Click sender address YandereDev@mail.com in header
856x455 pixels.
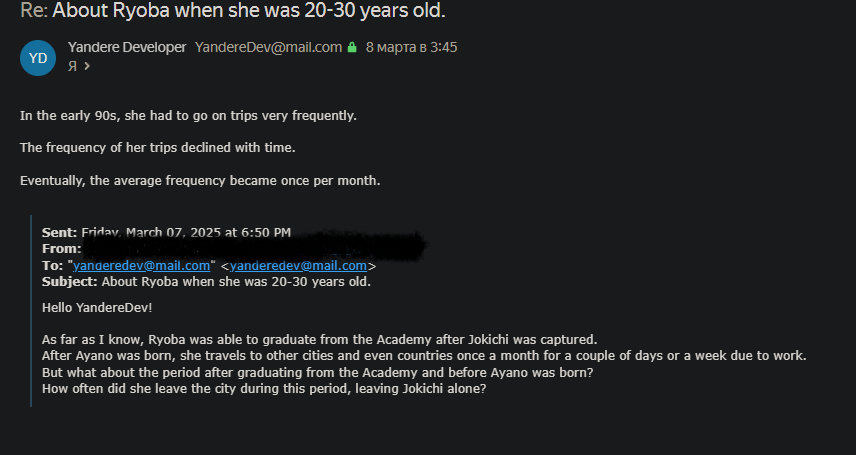click(268, 47)
